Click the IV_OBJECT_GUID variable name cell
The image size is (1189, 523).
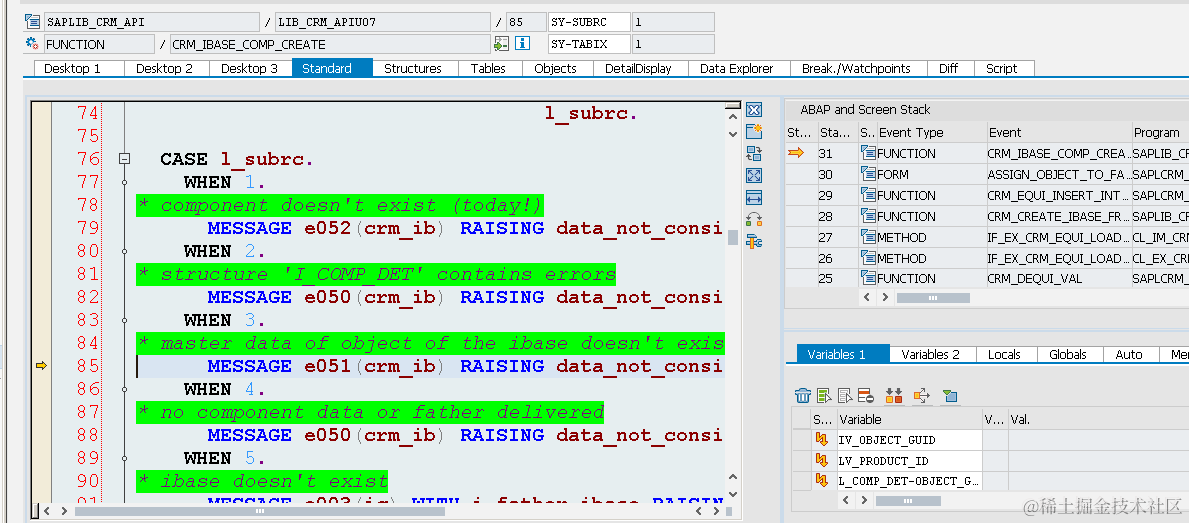[908, 440]
